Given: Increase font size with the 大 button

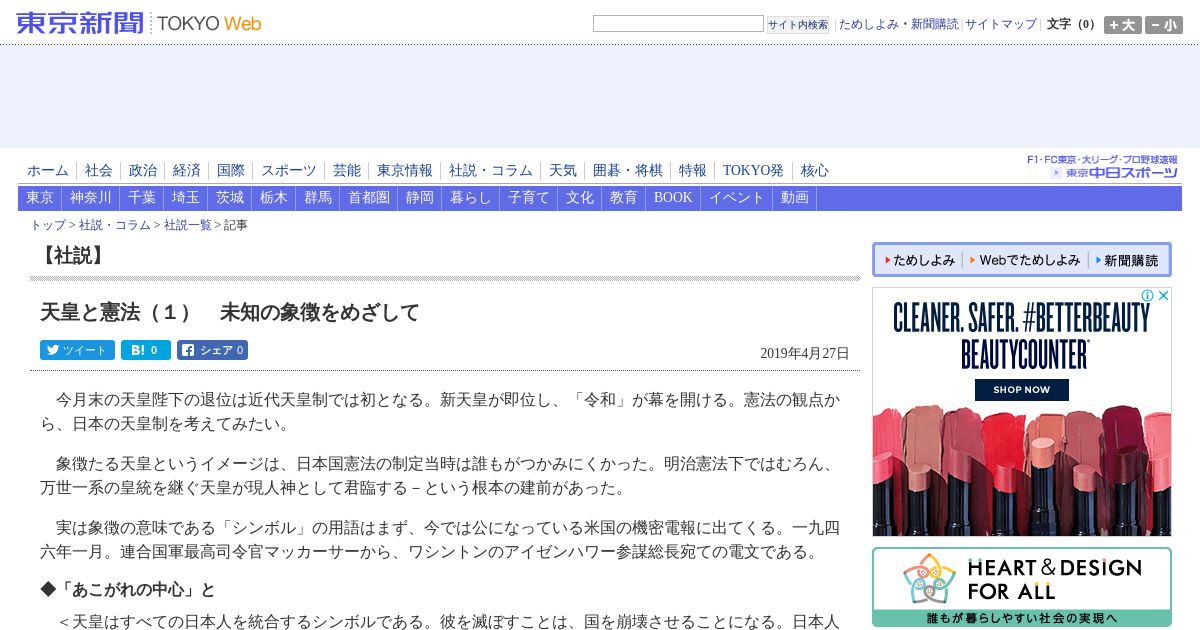Looking at the screenshot, I should [x=1122, y=25].
